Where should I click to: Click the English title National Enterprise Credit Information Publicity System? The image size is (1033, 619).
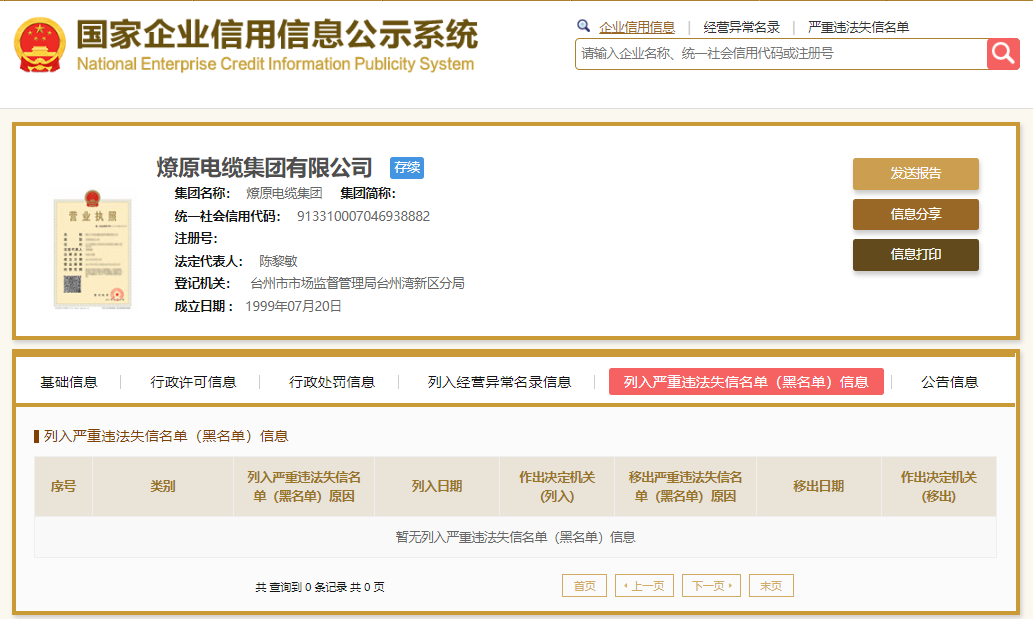275,64
